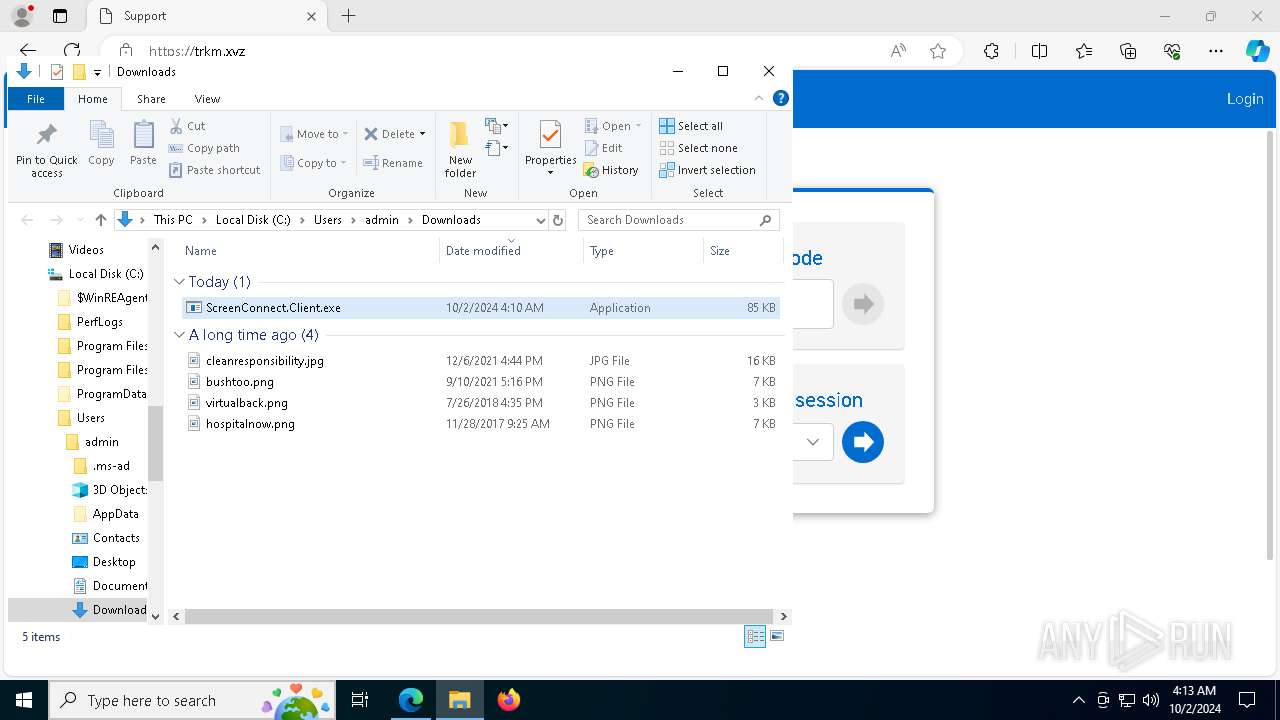
Task: Switch to the View ribbon tab
Action: tap(207, 99)
